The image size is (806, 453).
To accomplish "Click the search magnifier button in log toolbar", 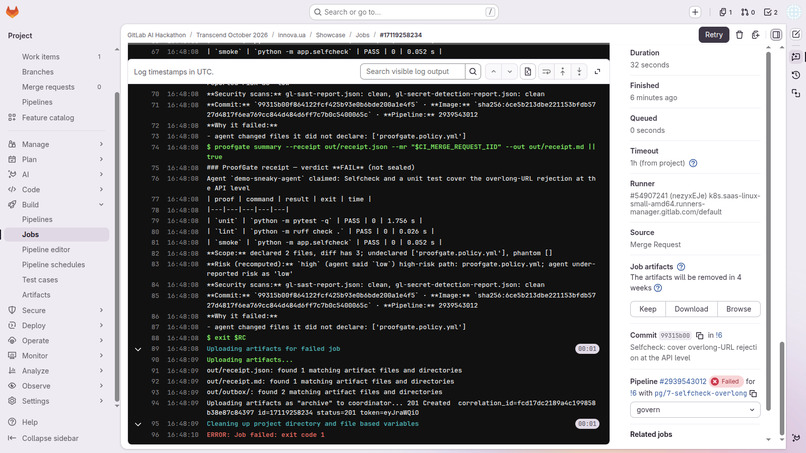I will [473, 71].
